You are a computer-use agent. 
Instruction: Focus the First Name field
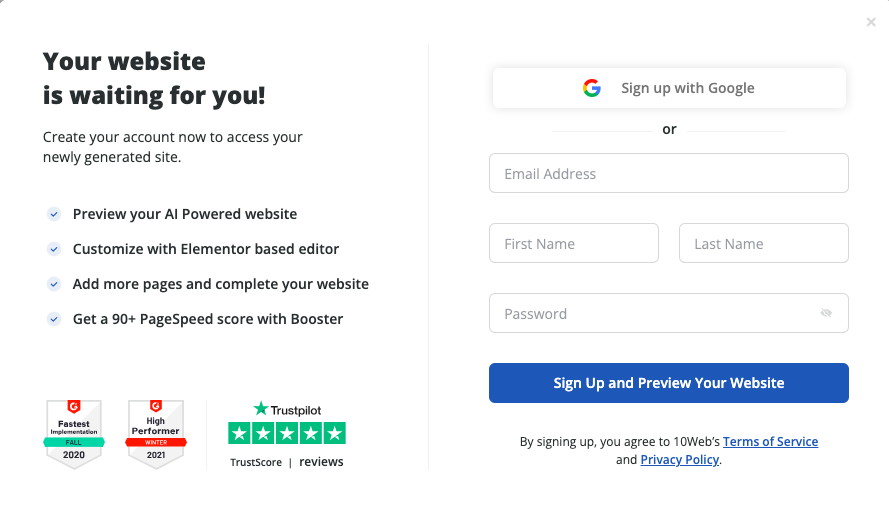pos(574,243)
